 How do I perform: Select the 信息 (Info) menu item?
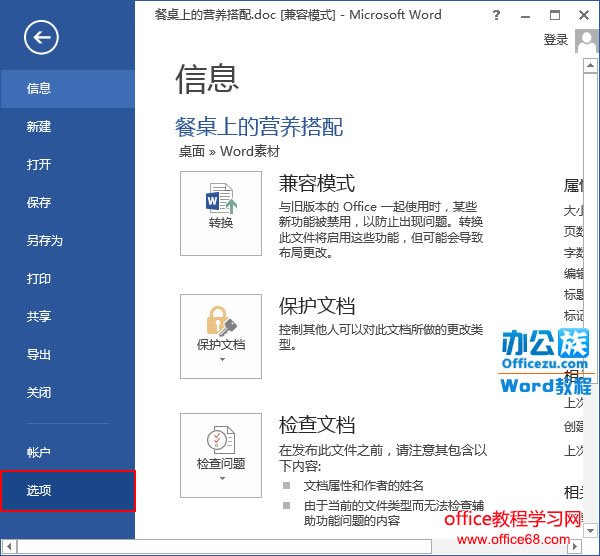67,89
